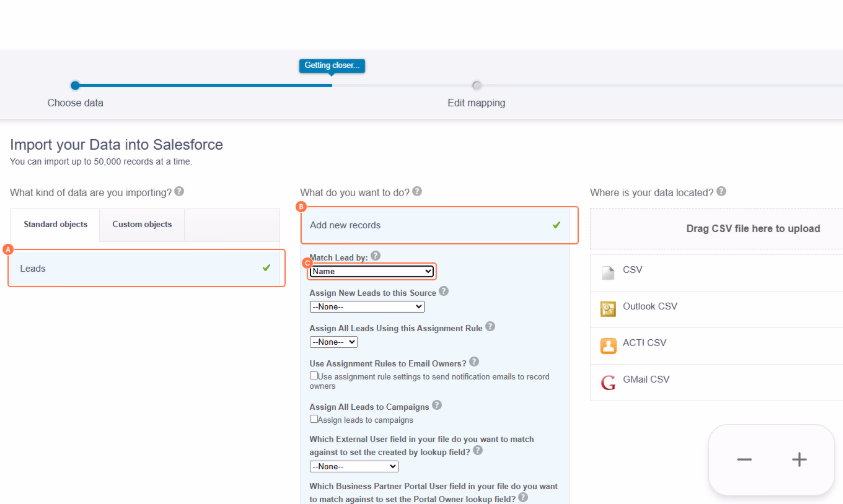This screenshot has height=504, width=843.
Task: Click the 'Getting closer...' progress tooltip
Action: pyautogui.click(x=332, y=66)
